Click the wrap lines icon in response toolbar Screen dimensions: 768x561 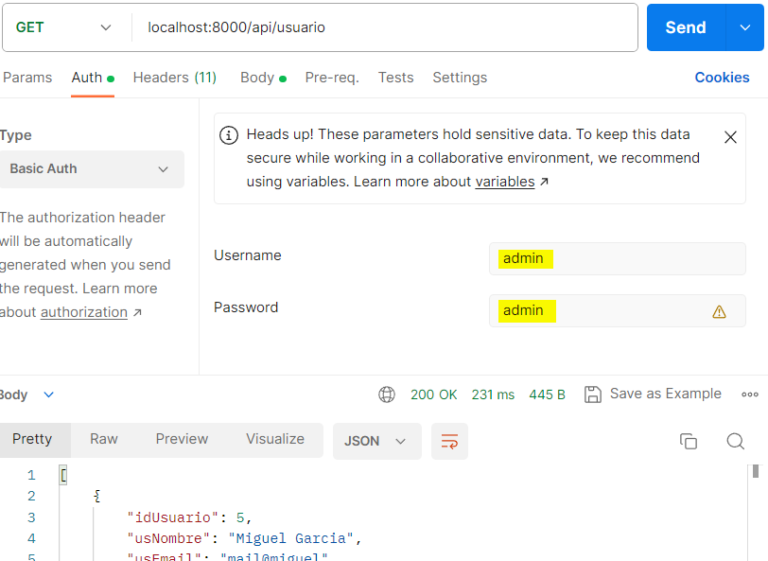click(x=449, y=441)
